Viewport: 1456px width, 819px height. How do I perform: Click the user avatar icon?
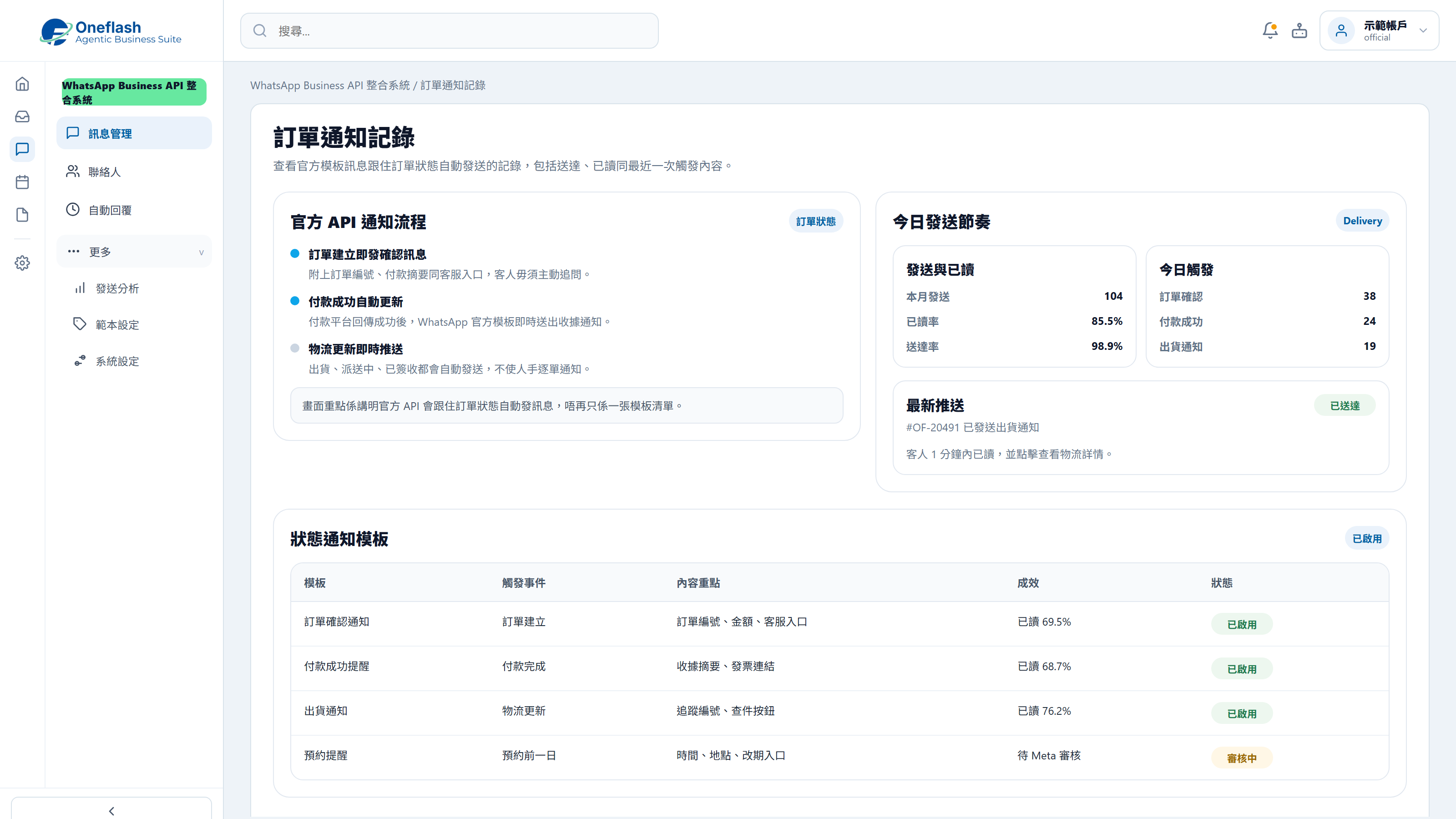point(1341,30)
